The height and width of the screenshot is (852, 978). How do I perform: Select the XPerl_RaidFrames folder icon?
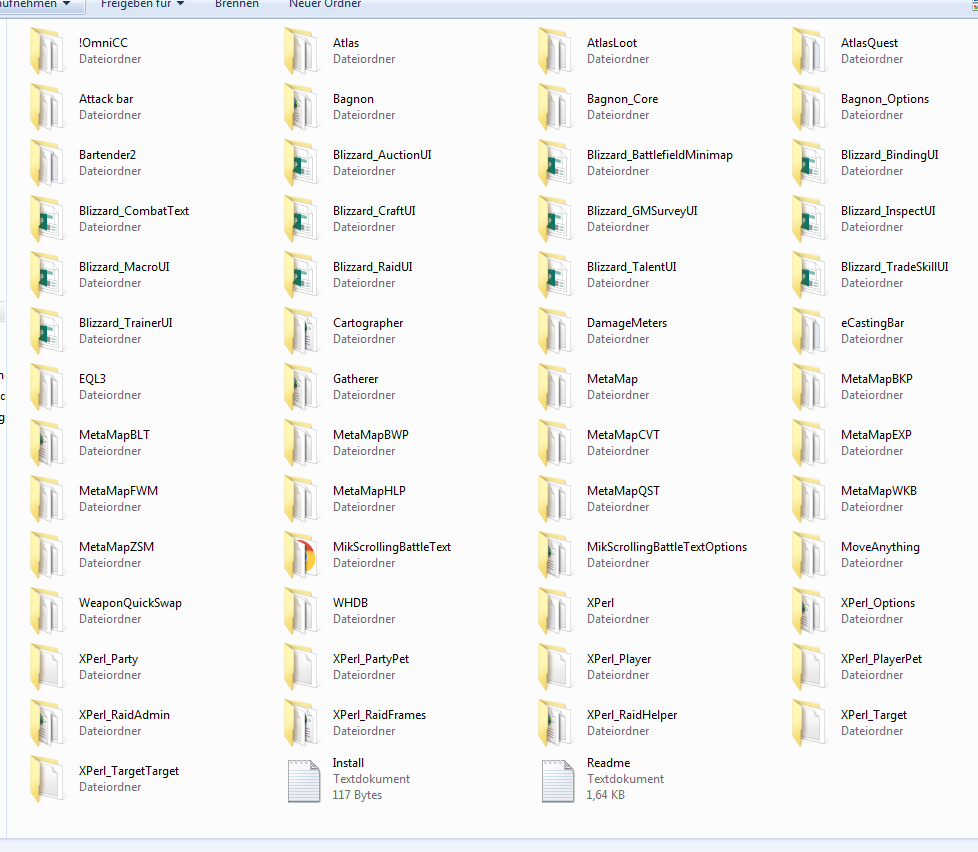click(x=301, y=724)
